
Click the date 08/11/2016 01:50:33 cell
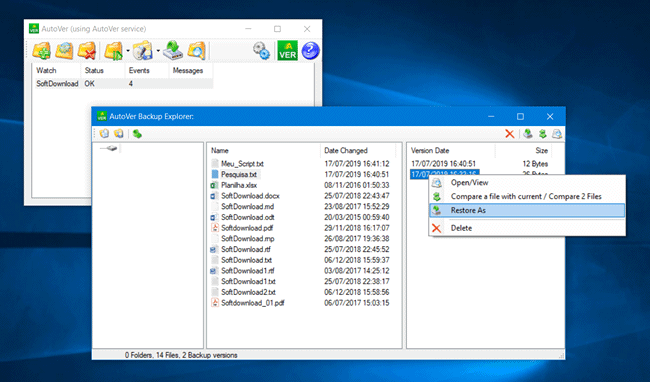[357, 185]
